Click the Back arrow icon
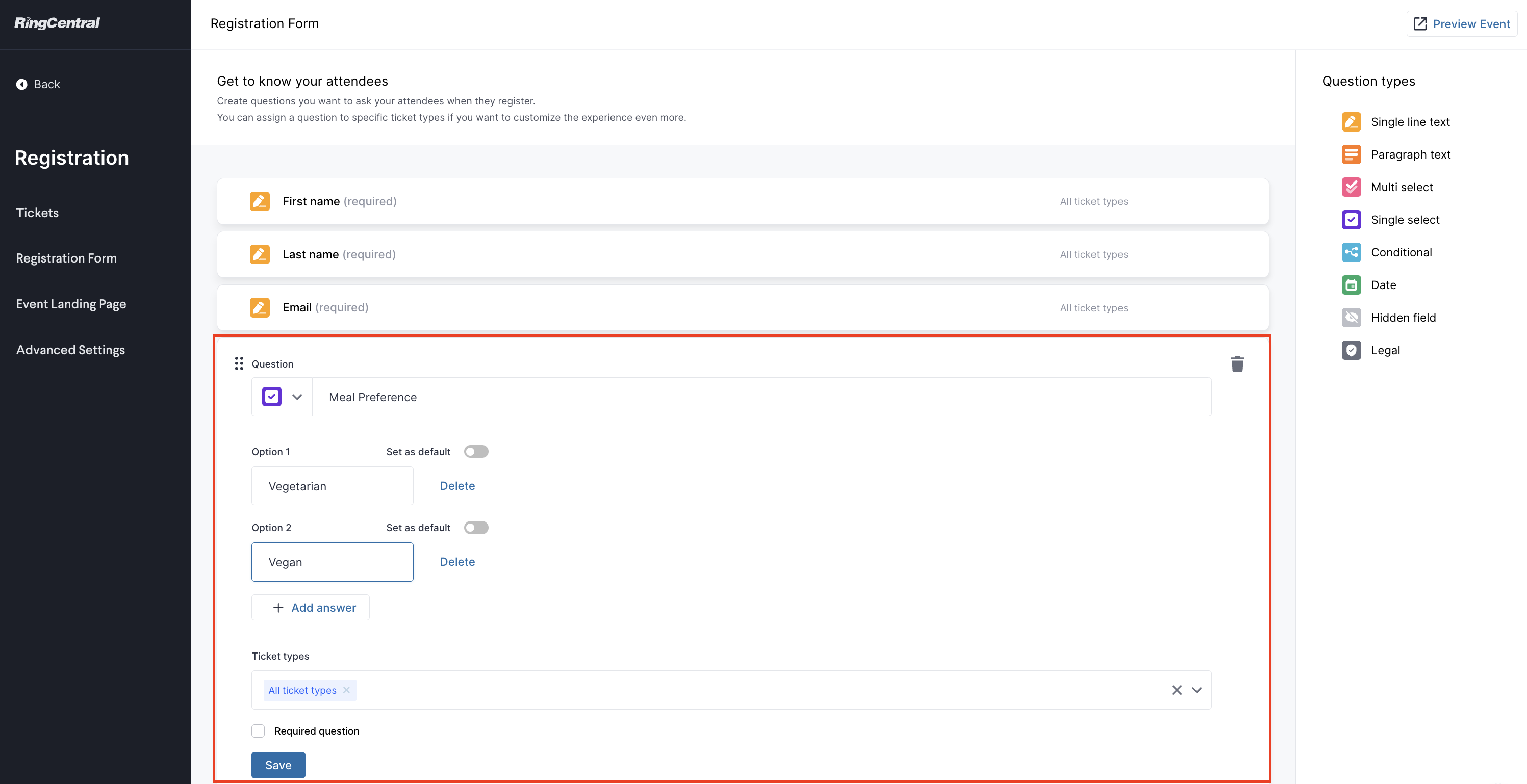Image resolution: width=1527 pixels, height=784 pixels. (21, 84)
